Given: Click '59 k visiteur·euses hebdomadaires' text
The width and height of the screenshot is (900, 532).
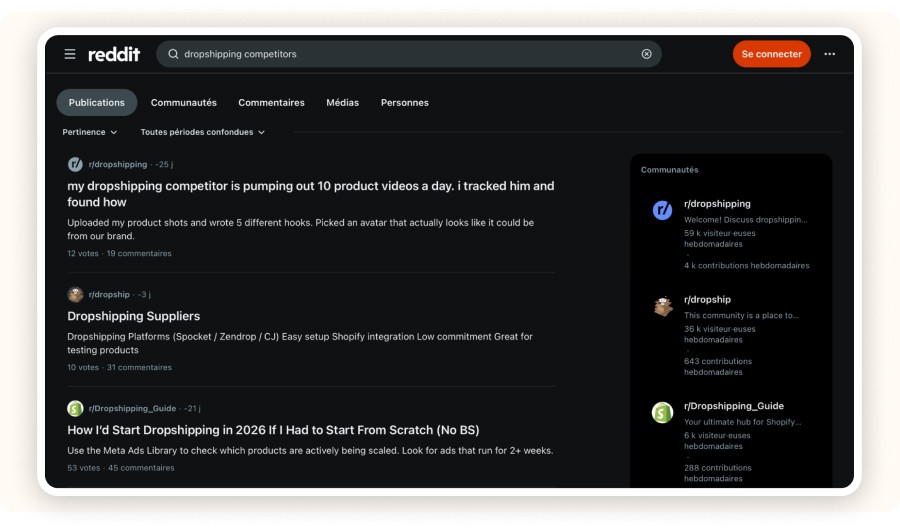Looking at the screenshot, I should pyautogui.click(x=719, y=239).
